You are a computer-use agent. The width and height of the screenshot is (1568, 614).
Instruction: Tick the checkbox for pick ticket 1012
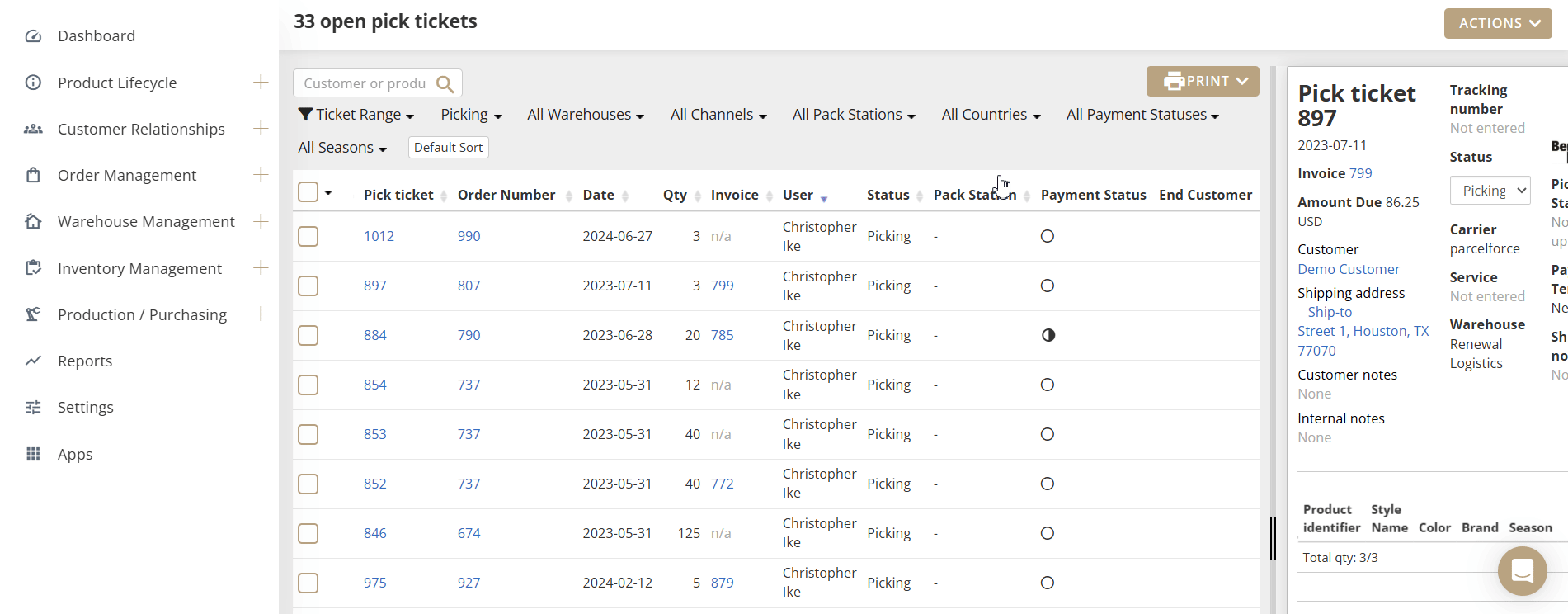[308, 237]
